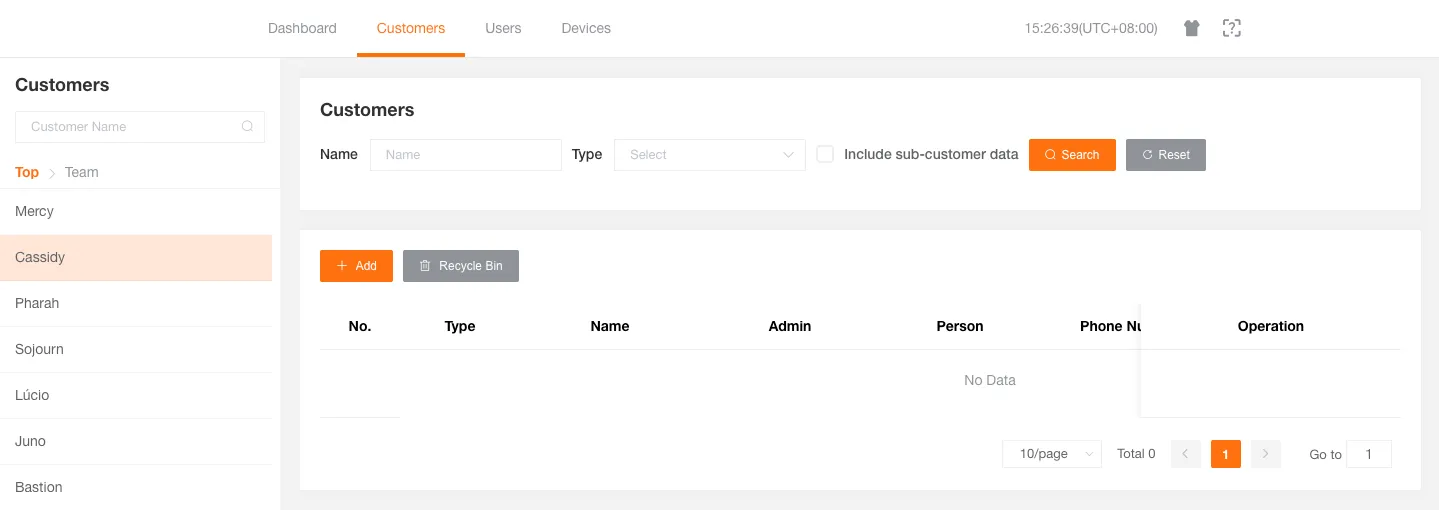This screenshot has width=1439, height=510.
Task: Click the search magnifier in sidebar field
Action: point(247,127)
